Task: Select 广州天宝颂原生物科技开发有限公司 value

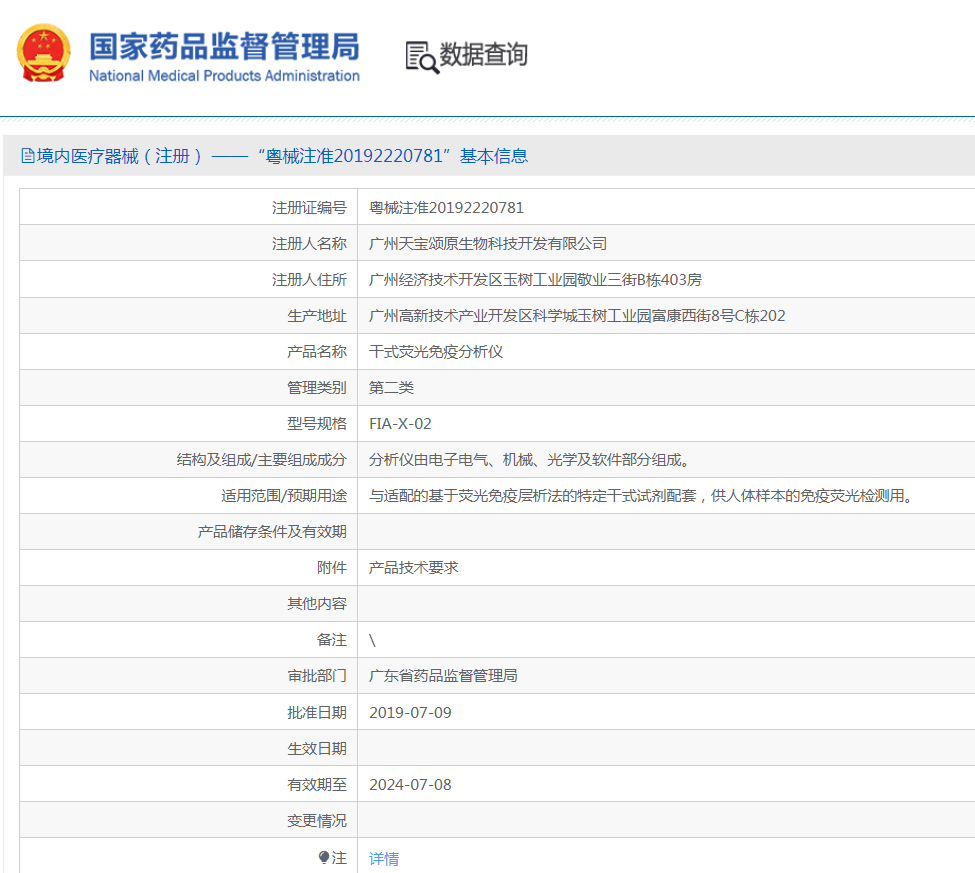Action: coord(488,244)
